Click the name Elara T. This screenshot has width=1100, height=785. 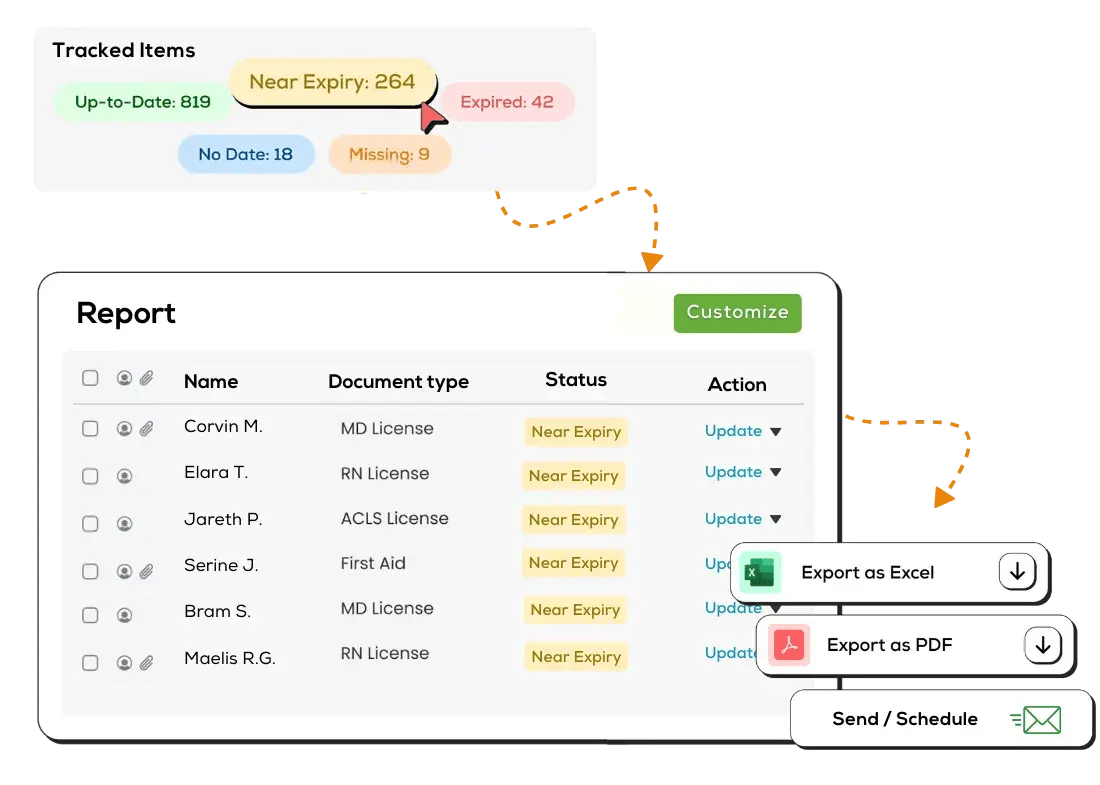point(216,473)
